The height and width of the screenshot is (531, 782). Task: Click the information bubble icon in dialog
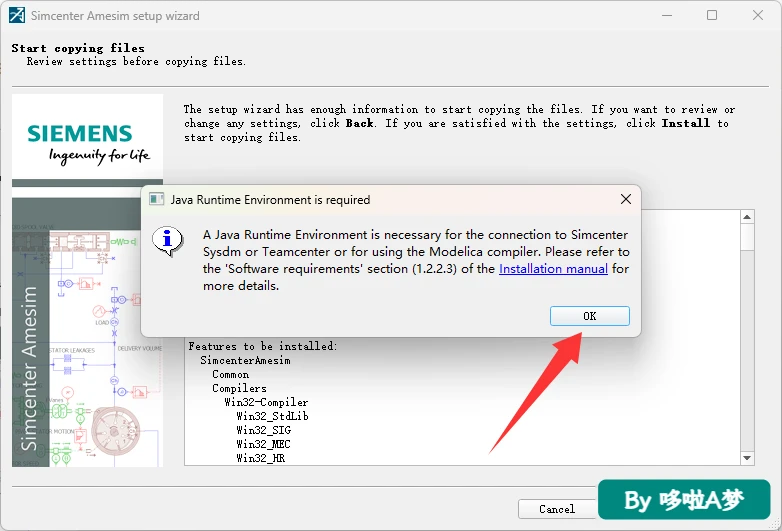(168, 241)
